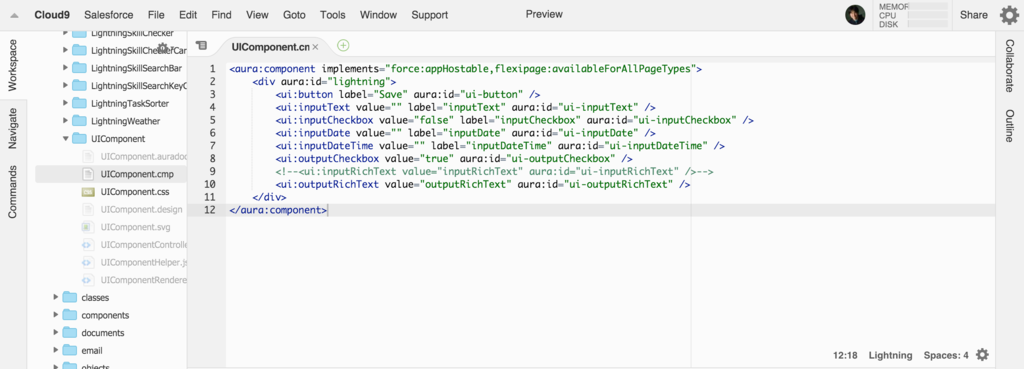Click the ui:inputCheckbox code line

pyautogui.click(x=515, y=120)
